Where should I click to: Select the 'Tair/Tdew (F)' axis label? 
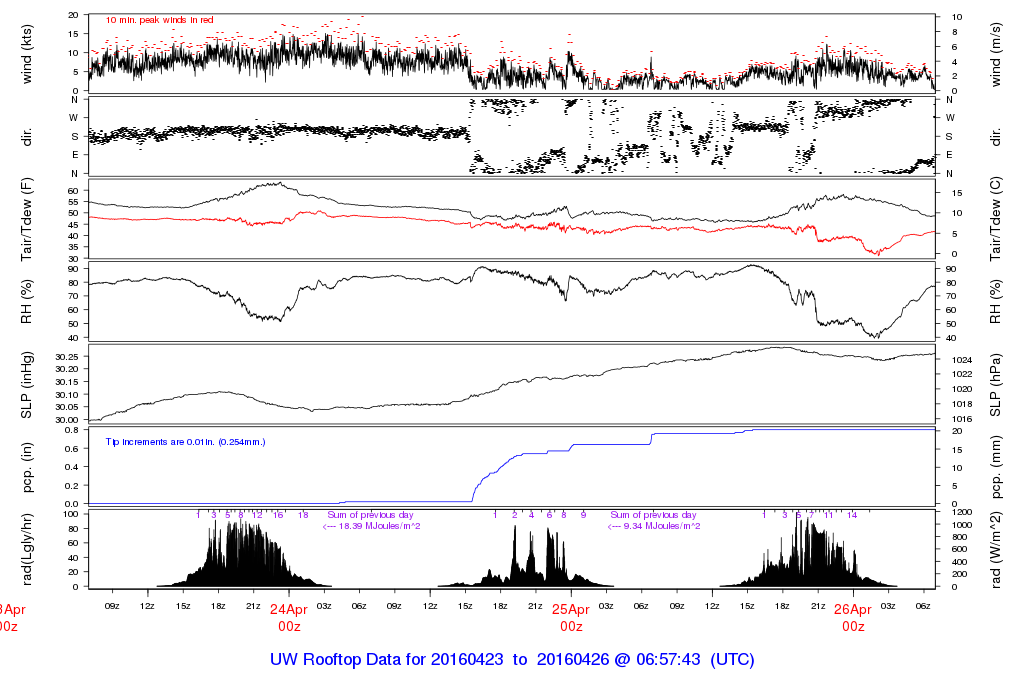27,219
